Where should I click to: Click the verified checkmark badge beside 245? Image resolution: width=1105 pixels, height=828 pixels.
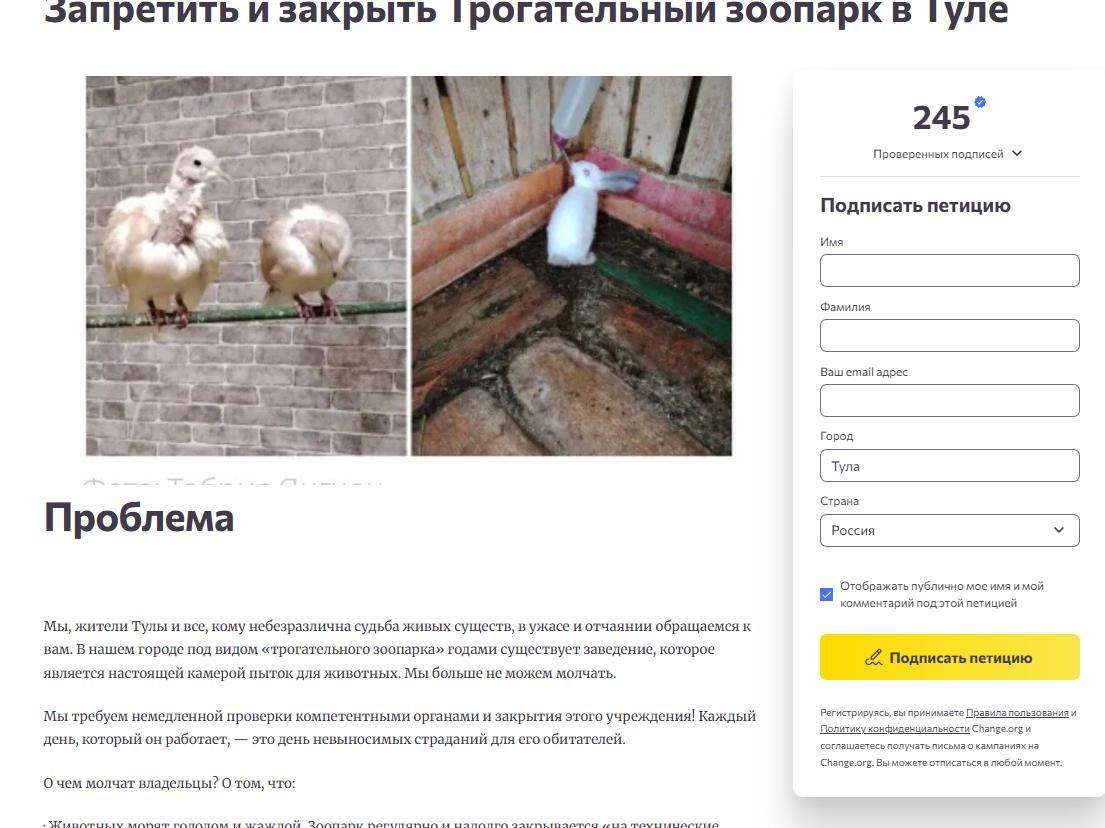[980, 102]
